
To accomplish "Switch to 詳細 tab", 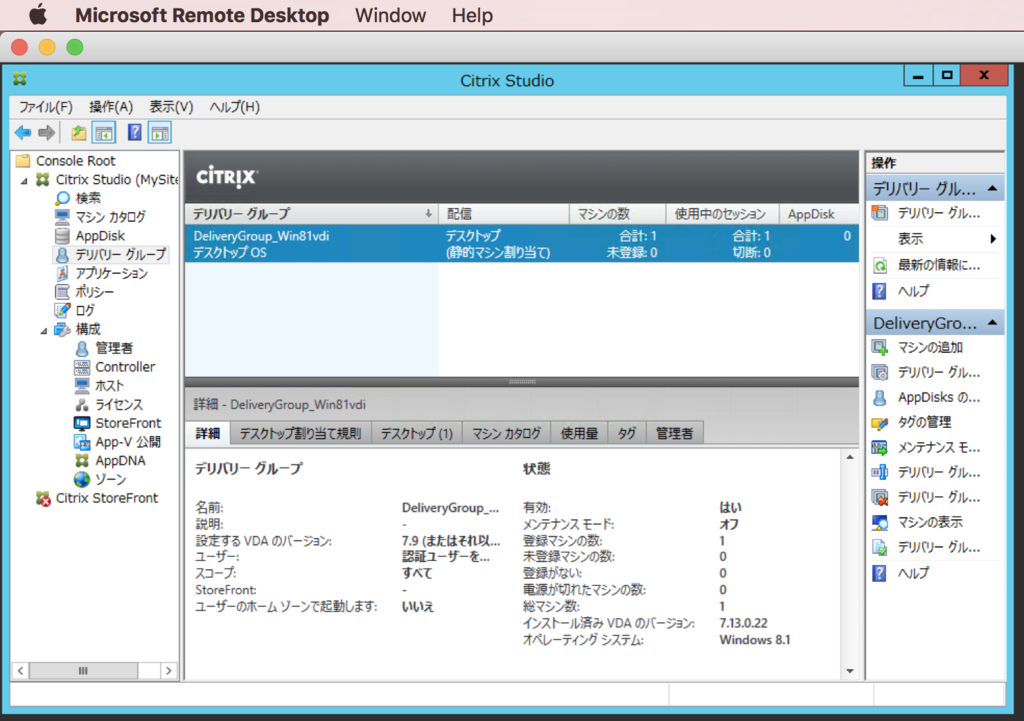I will coord(208,433).
